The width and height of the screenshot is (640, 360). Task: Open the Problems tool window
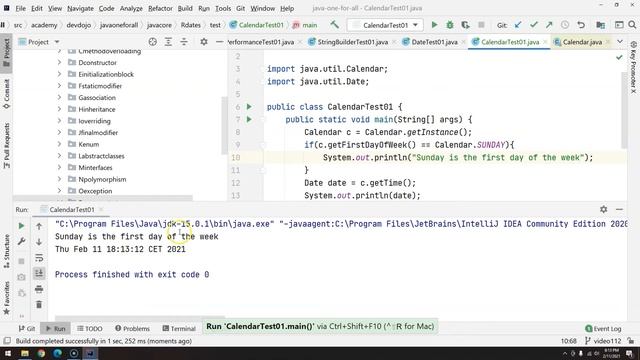[x=132, y=328]
